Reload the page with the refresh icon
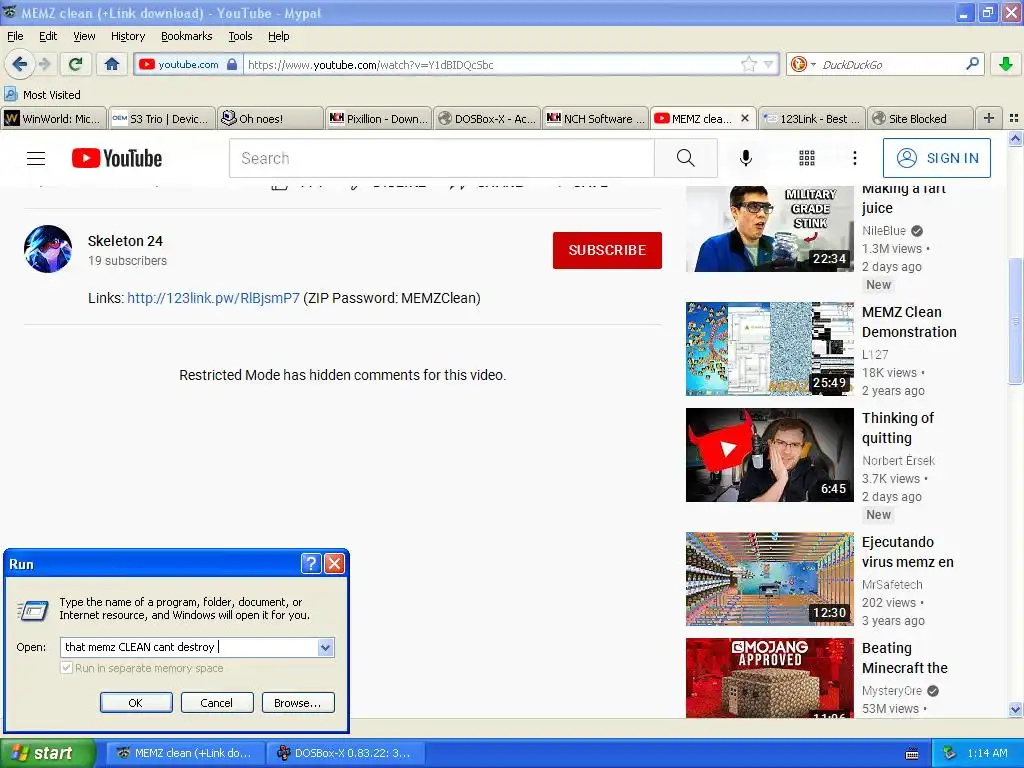 tap(76, 64)
